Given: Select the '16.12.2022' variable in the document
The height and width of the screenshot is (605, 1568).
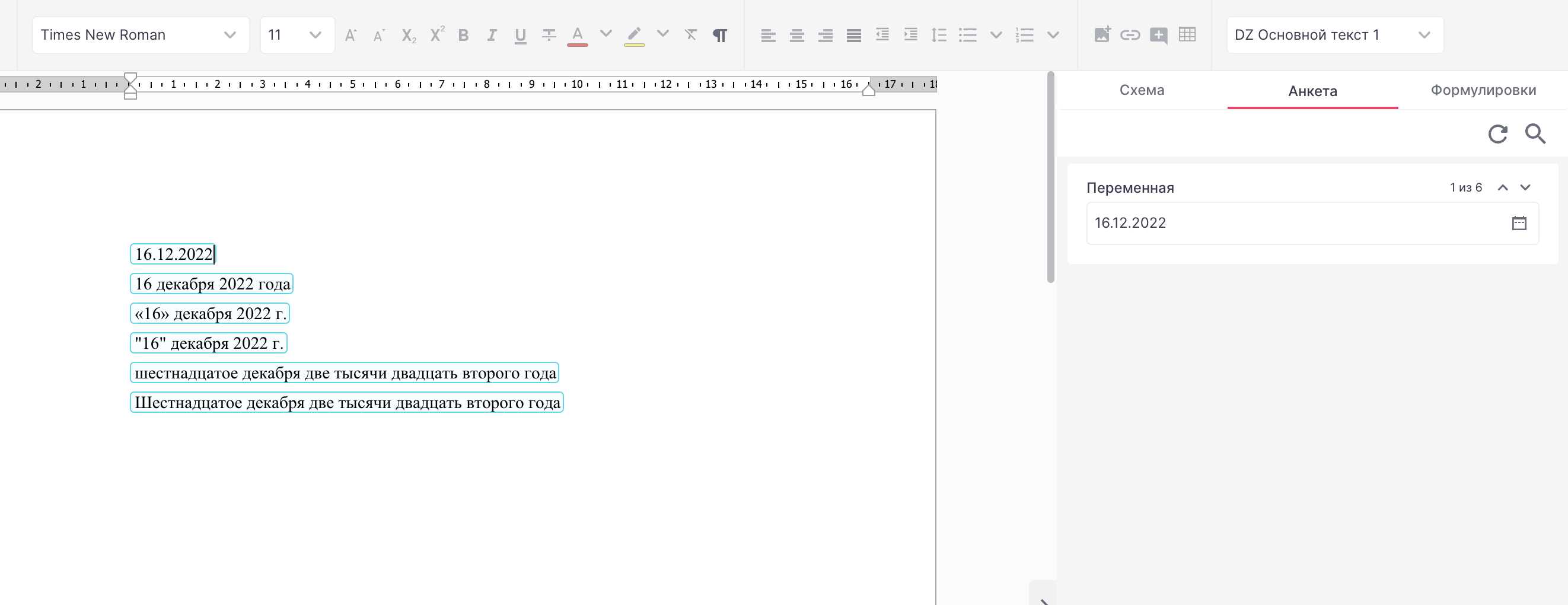Looking at the screenshot, I should click(x=173, y=254).
